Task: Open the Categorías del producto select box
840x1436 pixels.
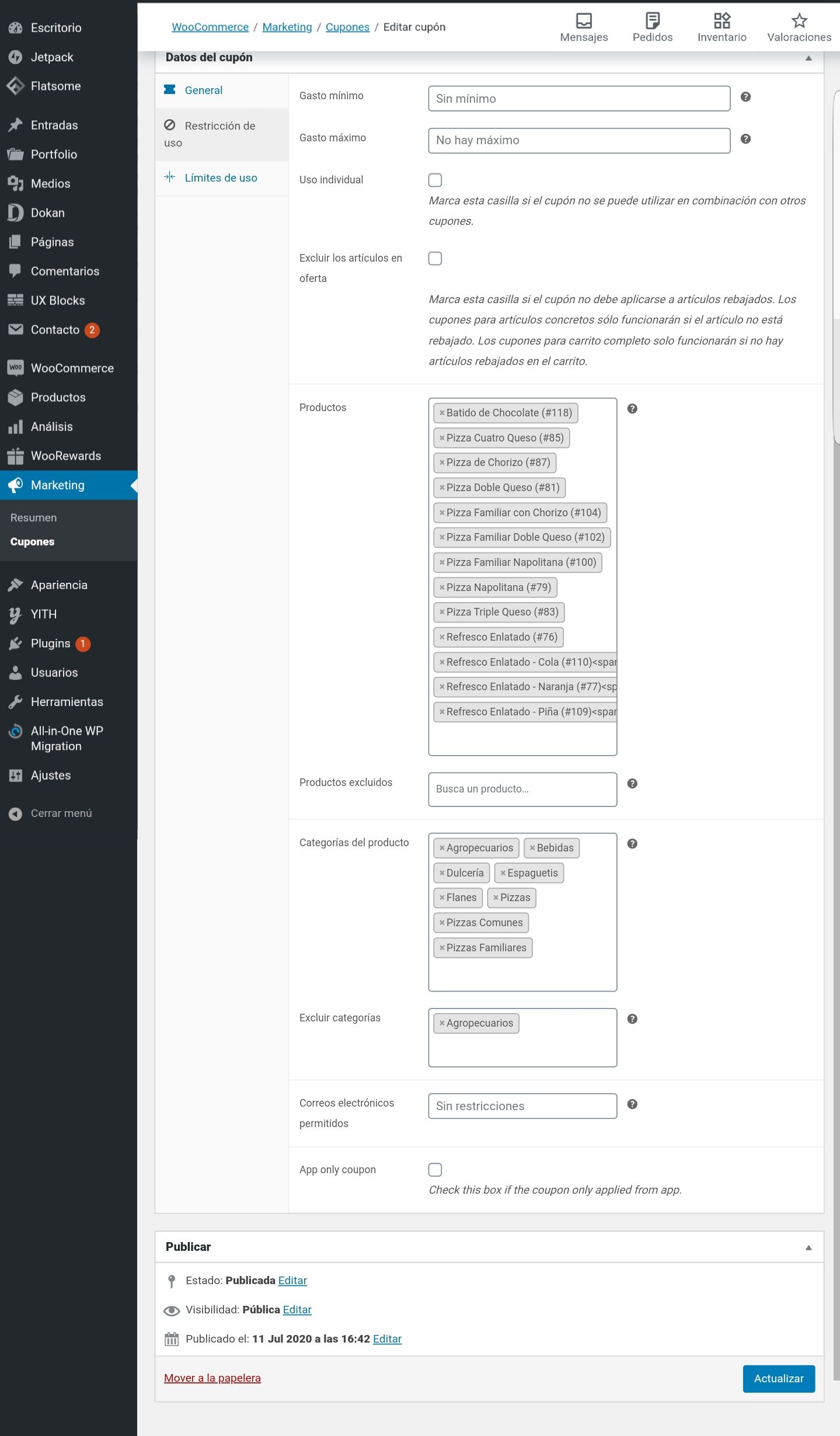Action: click(x=522, y=912)
